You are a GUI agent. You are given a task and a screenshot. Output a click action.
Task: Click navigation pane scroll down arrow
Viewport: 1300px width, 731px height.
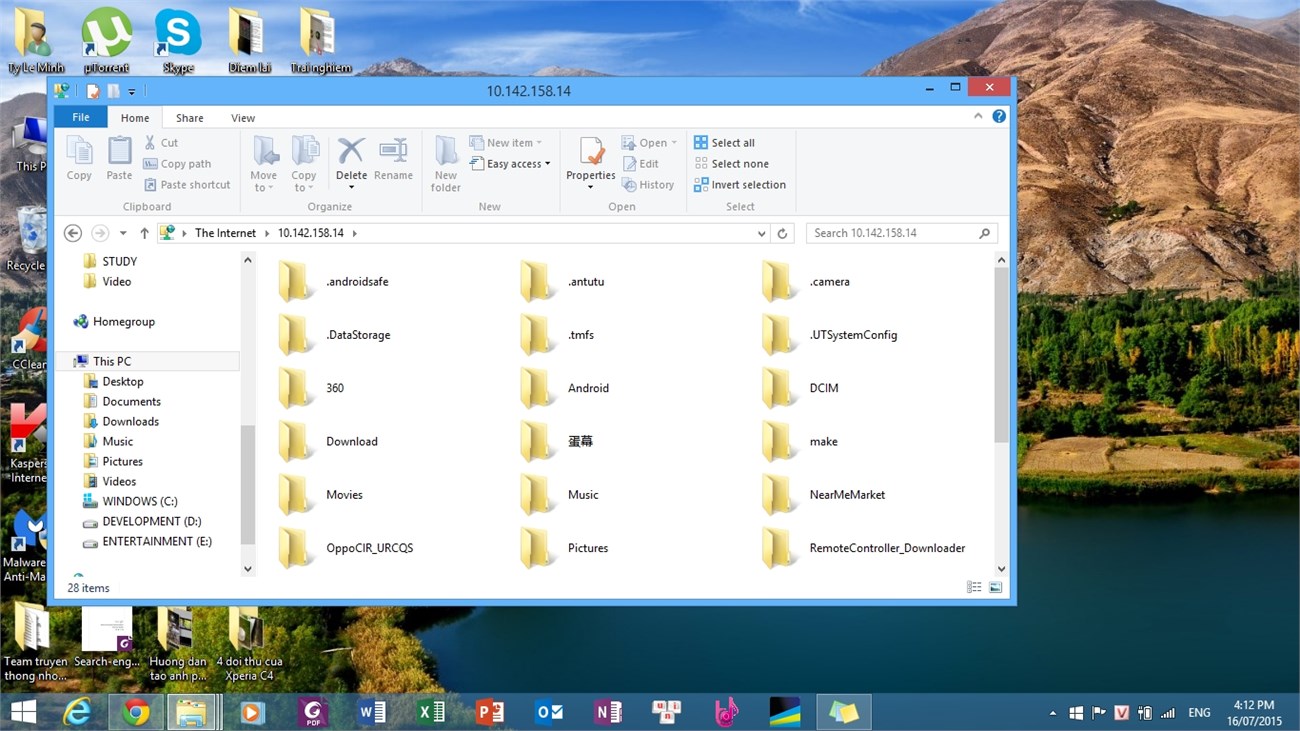(x=248, y=569)
